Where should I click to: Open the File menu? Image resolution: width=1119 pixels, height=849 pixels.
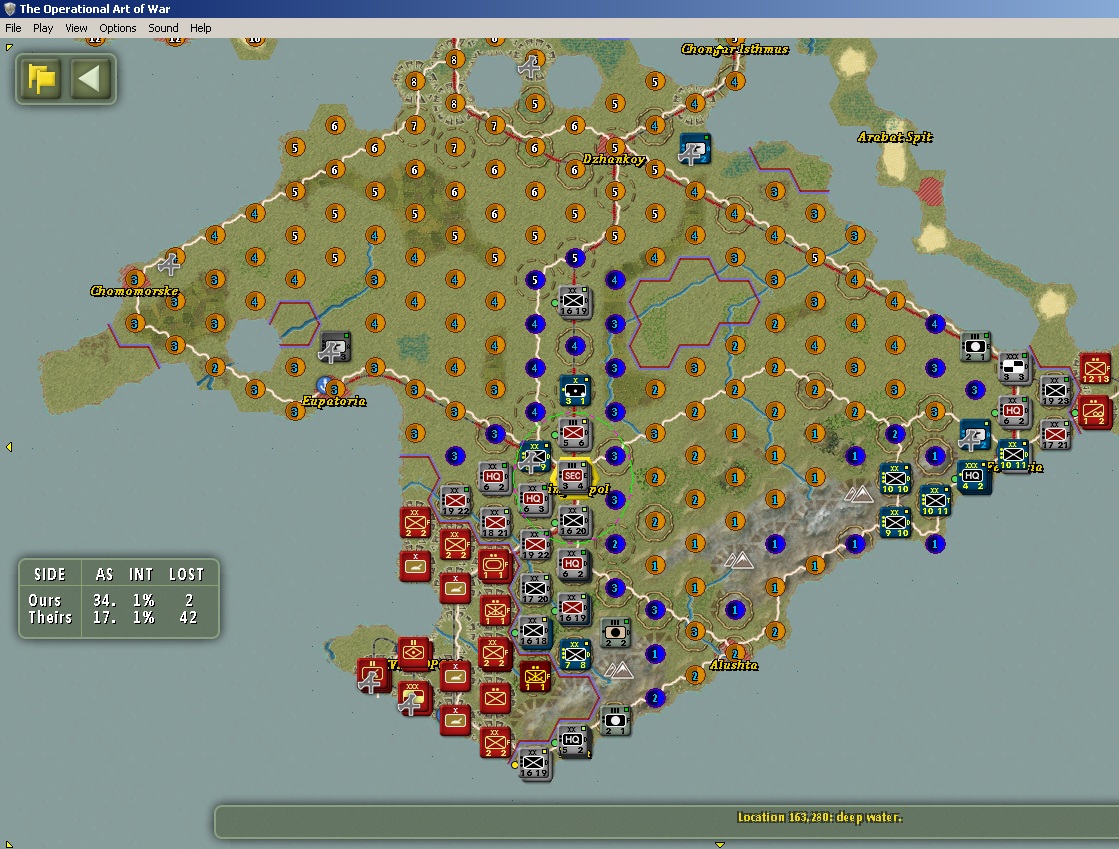coord(13,28)
